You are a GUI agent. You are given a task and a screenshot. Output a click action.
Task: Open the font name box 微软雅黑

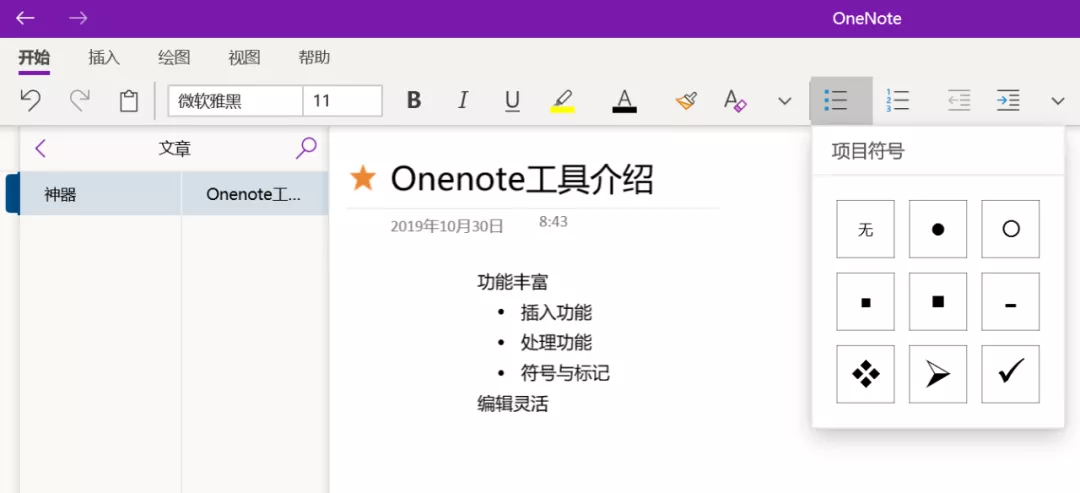pos(236,101)
